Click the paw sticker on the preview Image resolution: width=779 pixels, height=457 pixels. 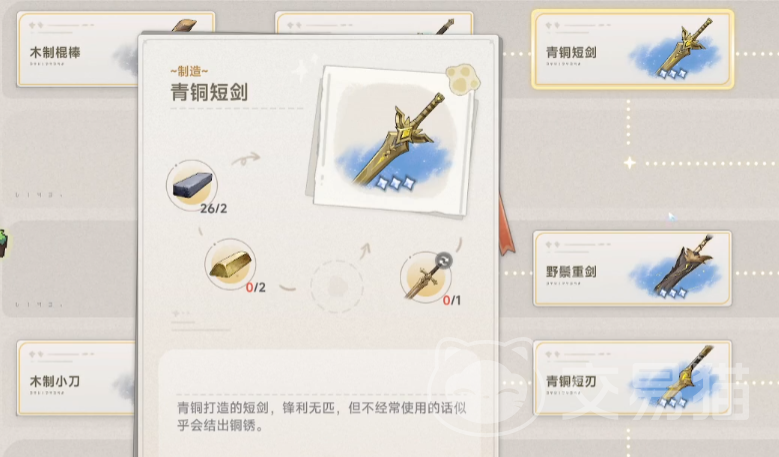coord(463,78)
